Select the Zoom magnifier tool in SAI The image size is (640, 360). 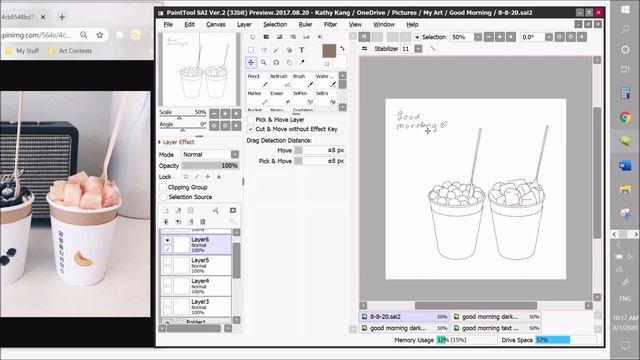point(264,62)
